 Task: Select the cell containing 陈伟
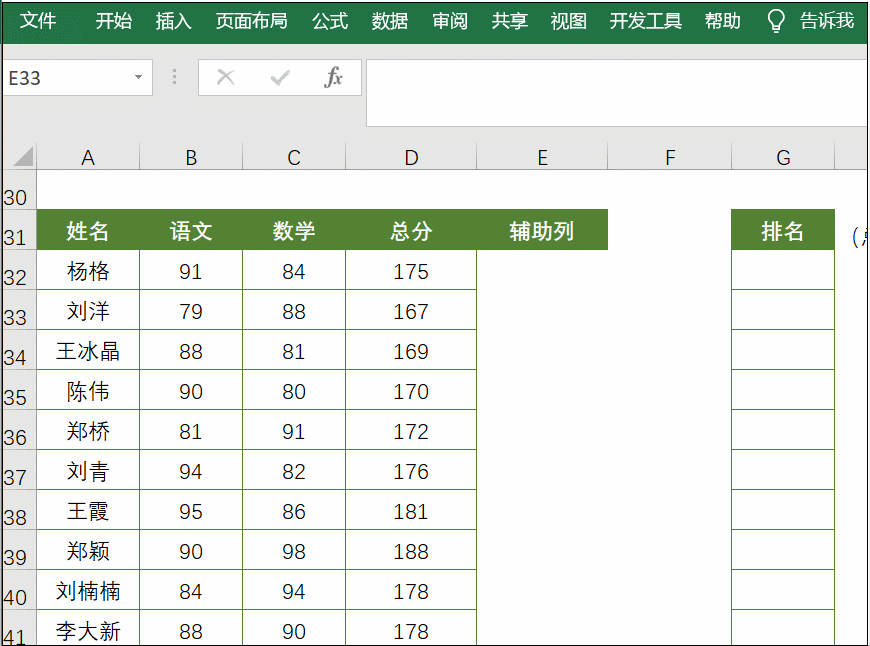click(x=88, y=390)
